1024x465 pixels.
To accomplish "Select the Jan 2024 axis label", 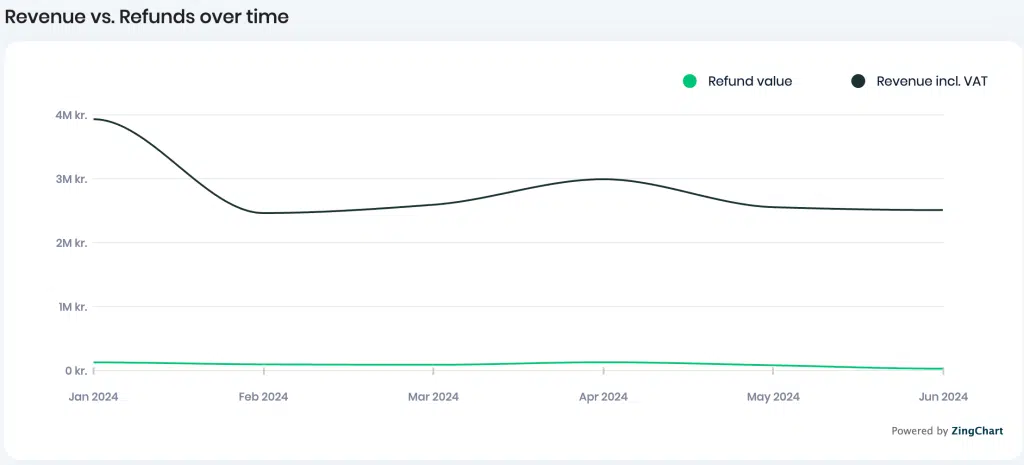I will coord(93,396).
